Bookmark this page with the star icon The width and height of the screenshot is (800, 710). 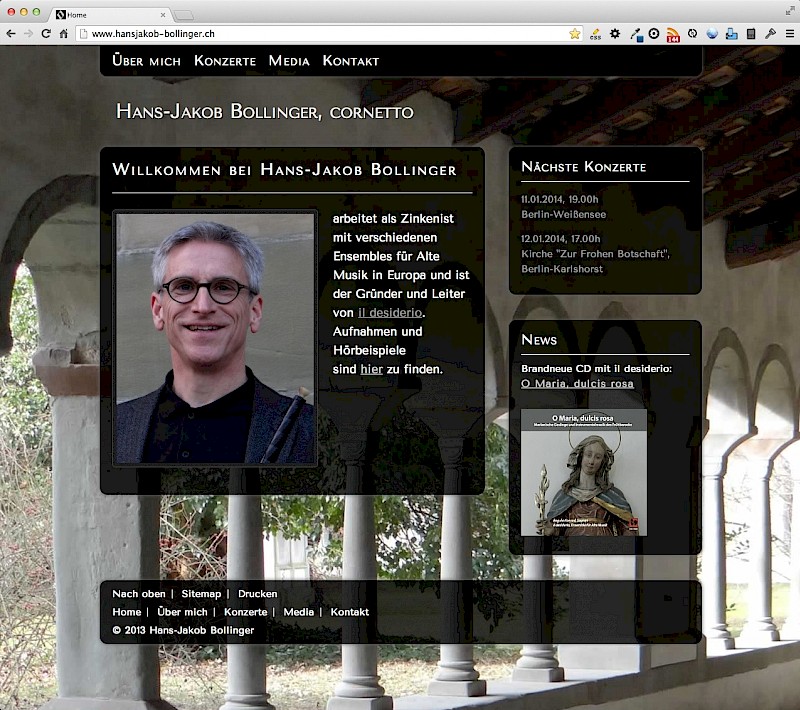[575, 34]
